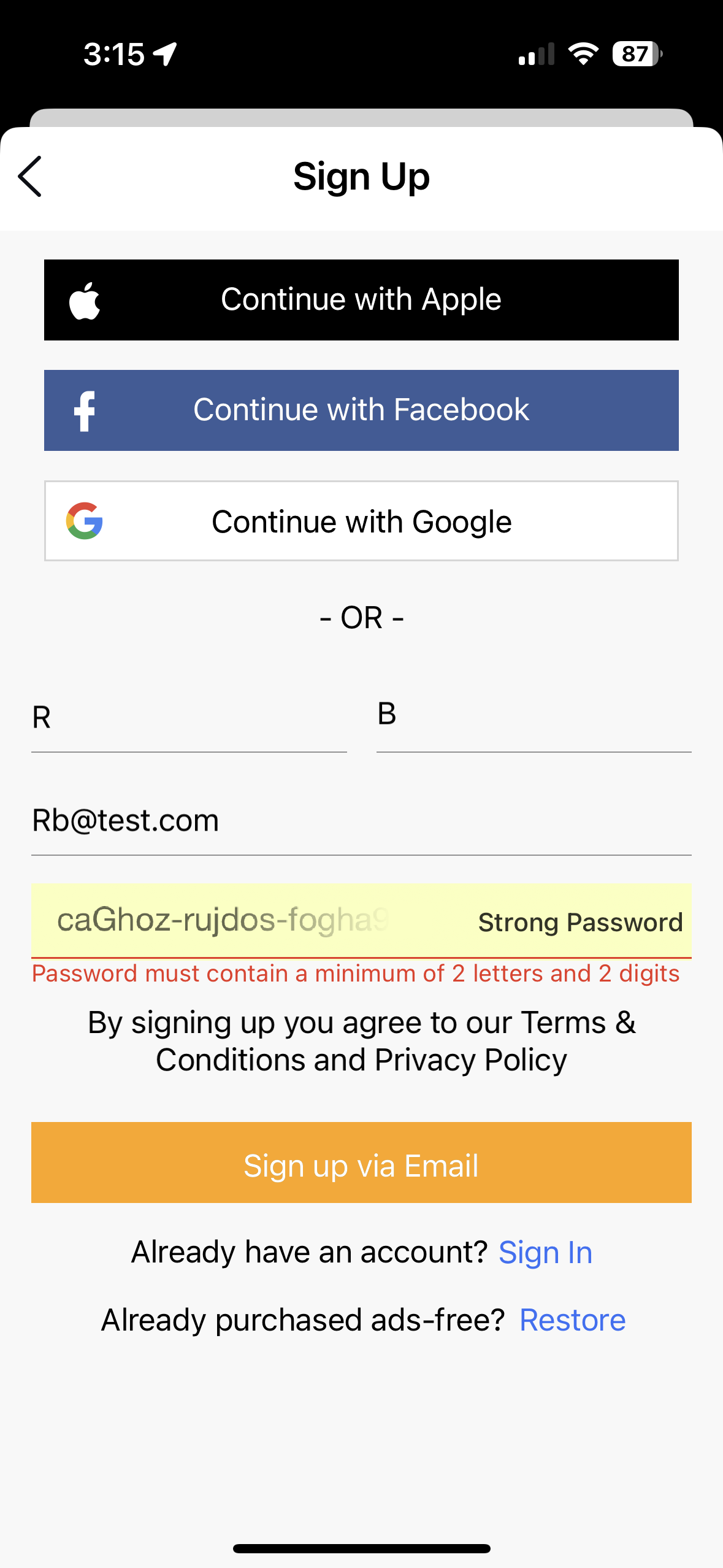Tap the location arrow status icon
Viewport: 723px width, 1568px height.
(x=166, y=54)
